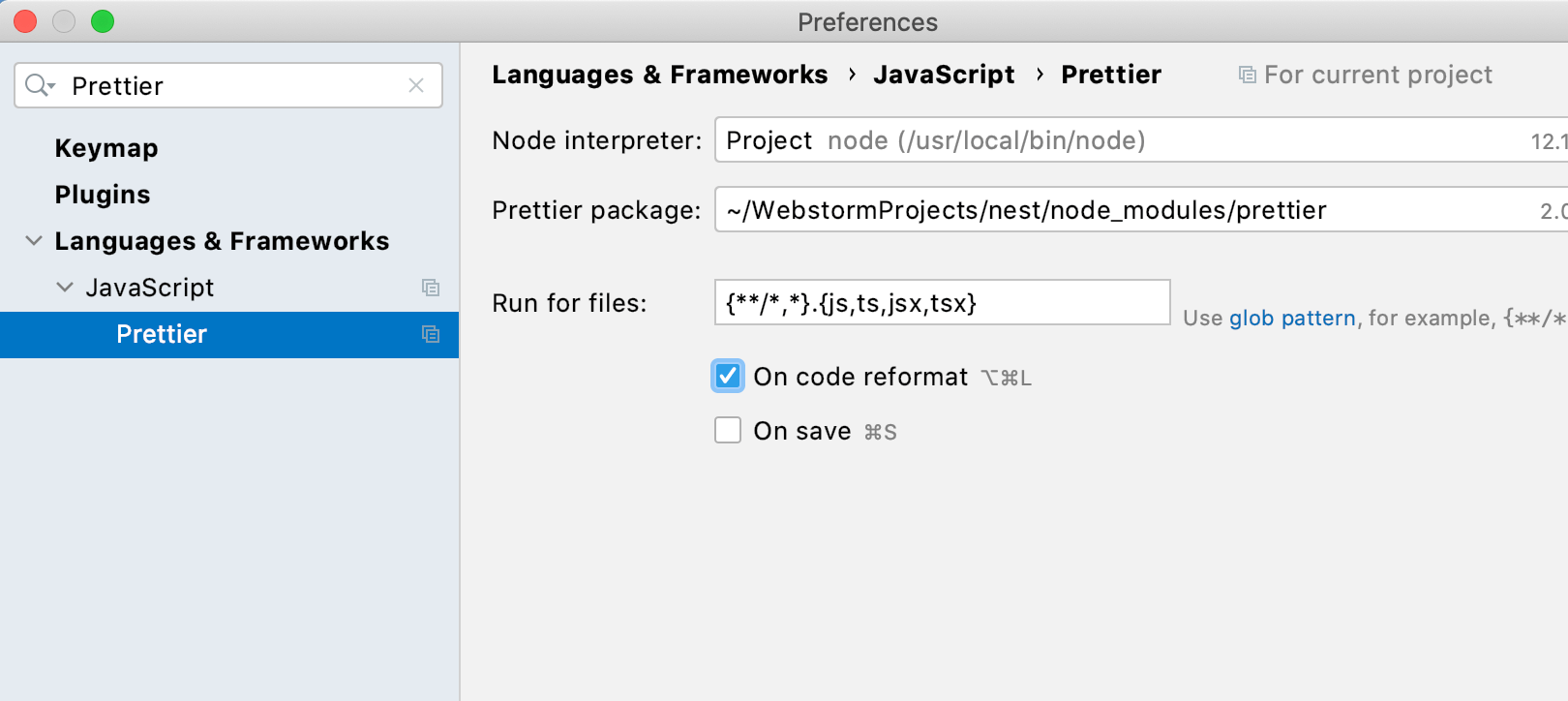
Task: Select Keymap in the sidebar
Action: 106,148
